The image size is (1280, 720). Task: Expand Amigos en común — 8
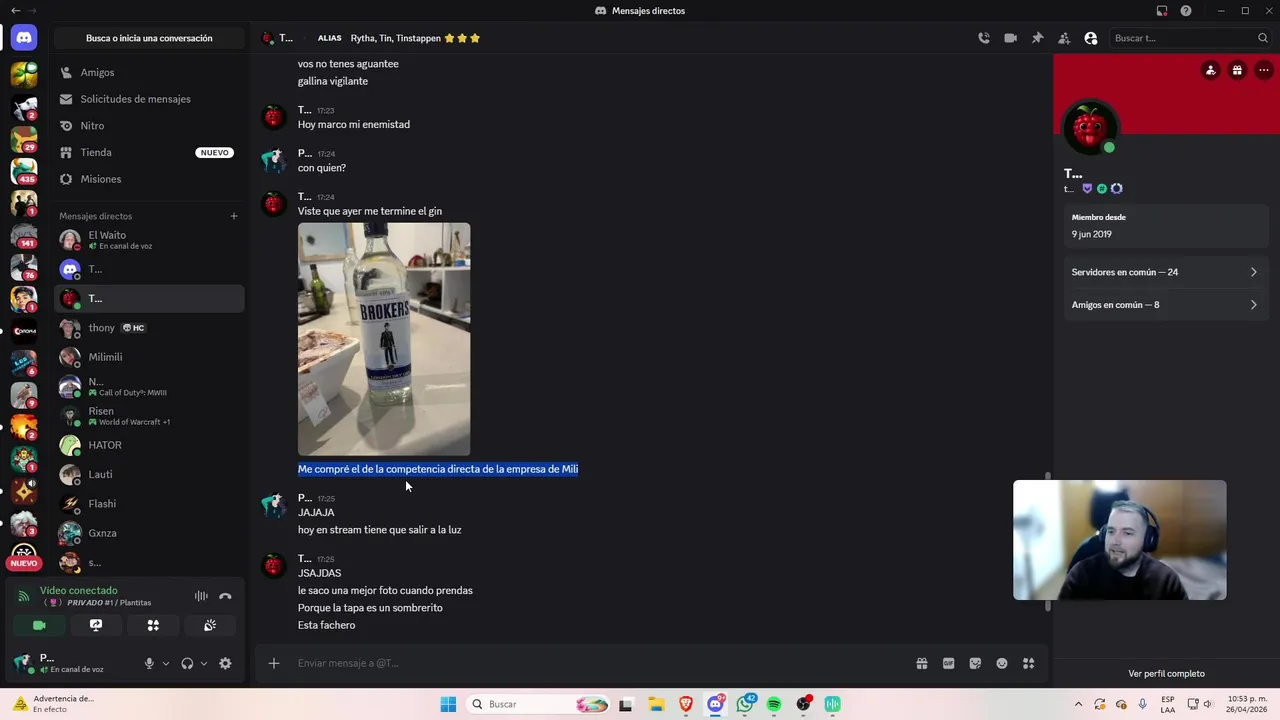(x=1166, y=305)
